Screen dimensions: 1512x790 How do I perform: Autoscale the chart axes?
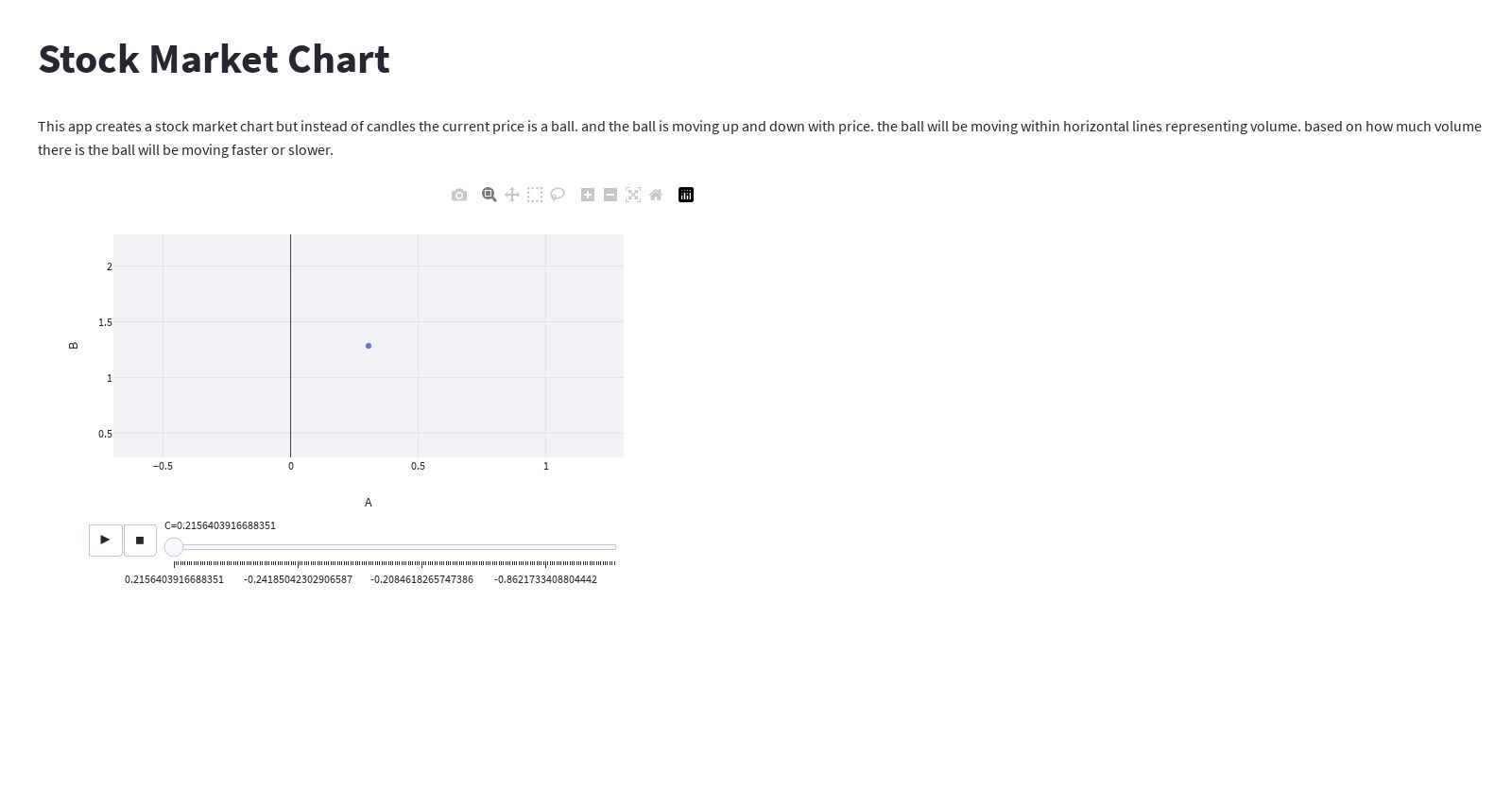(x=633, y=195)
